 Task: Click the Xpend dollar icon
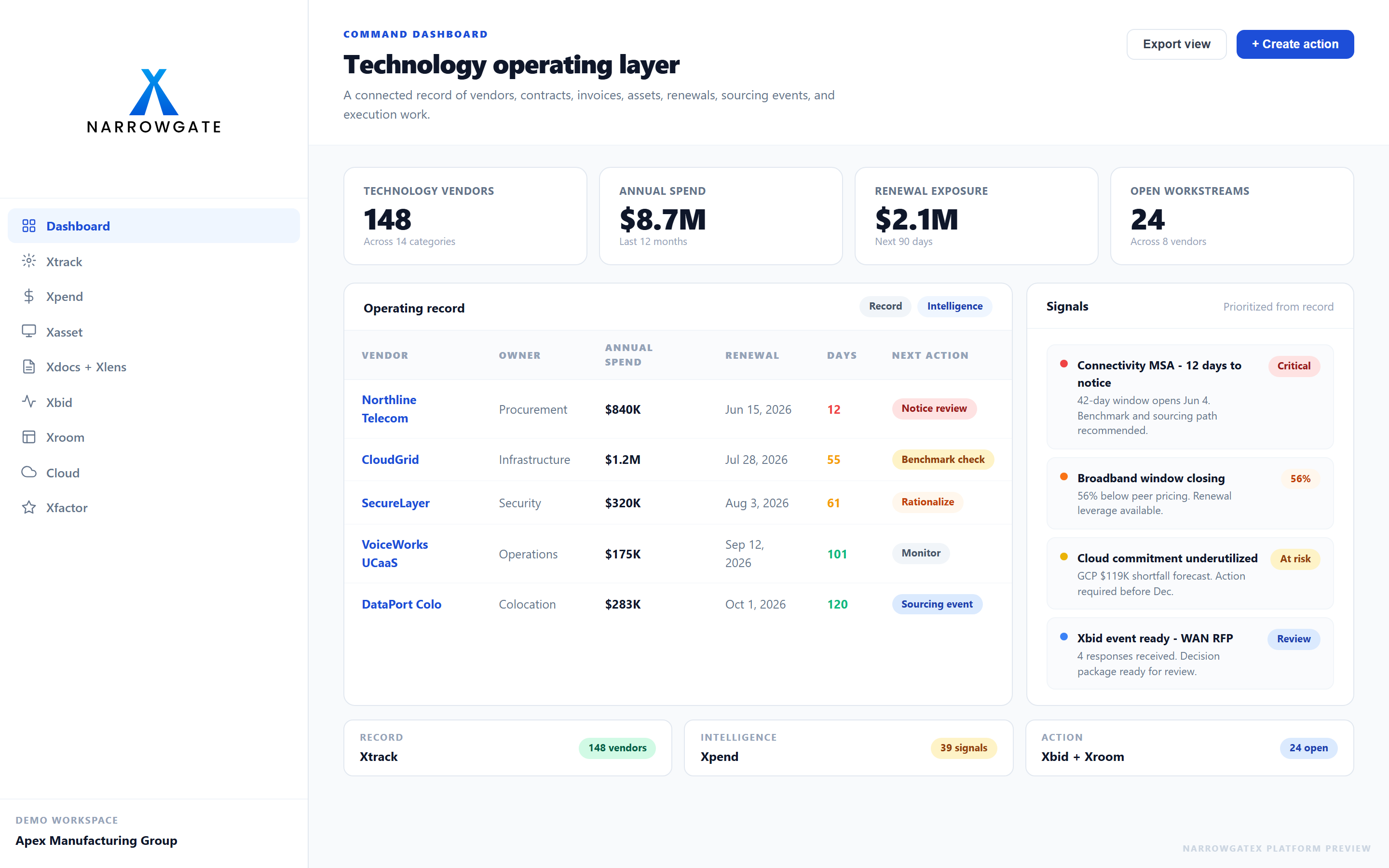click(29, 296)
